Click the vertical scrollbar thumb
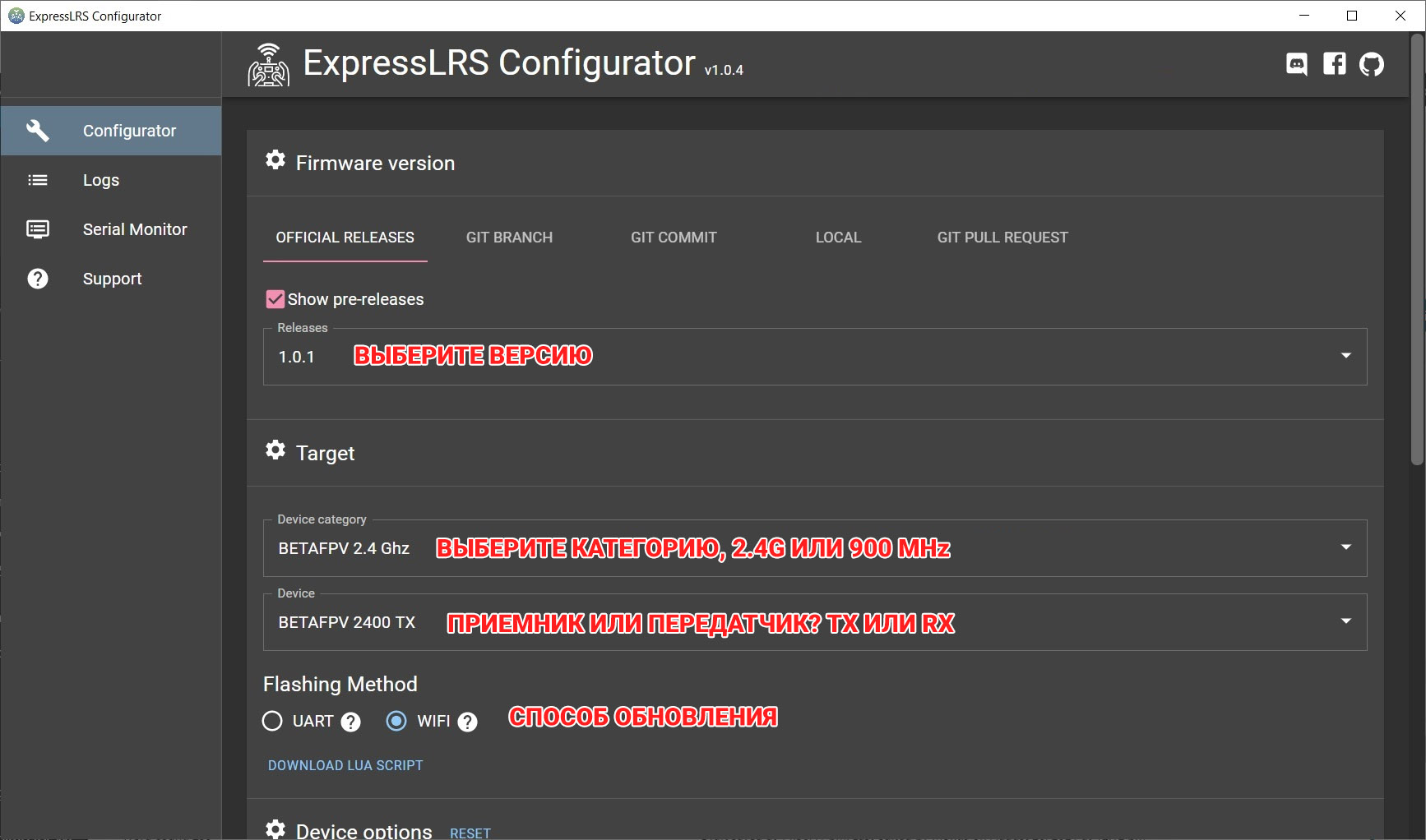 coord(1417,249)
